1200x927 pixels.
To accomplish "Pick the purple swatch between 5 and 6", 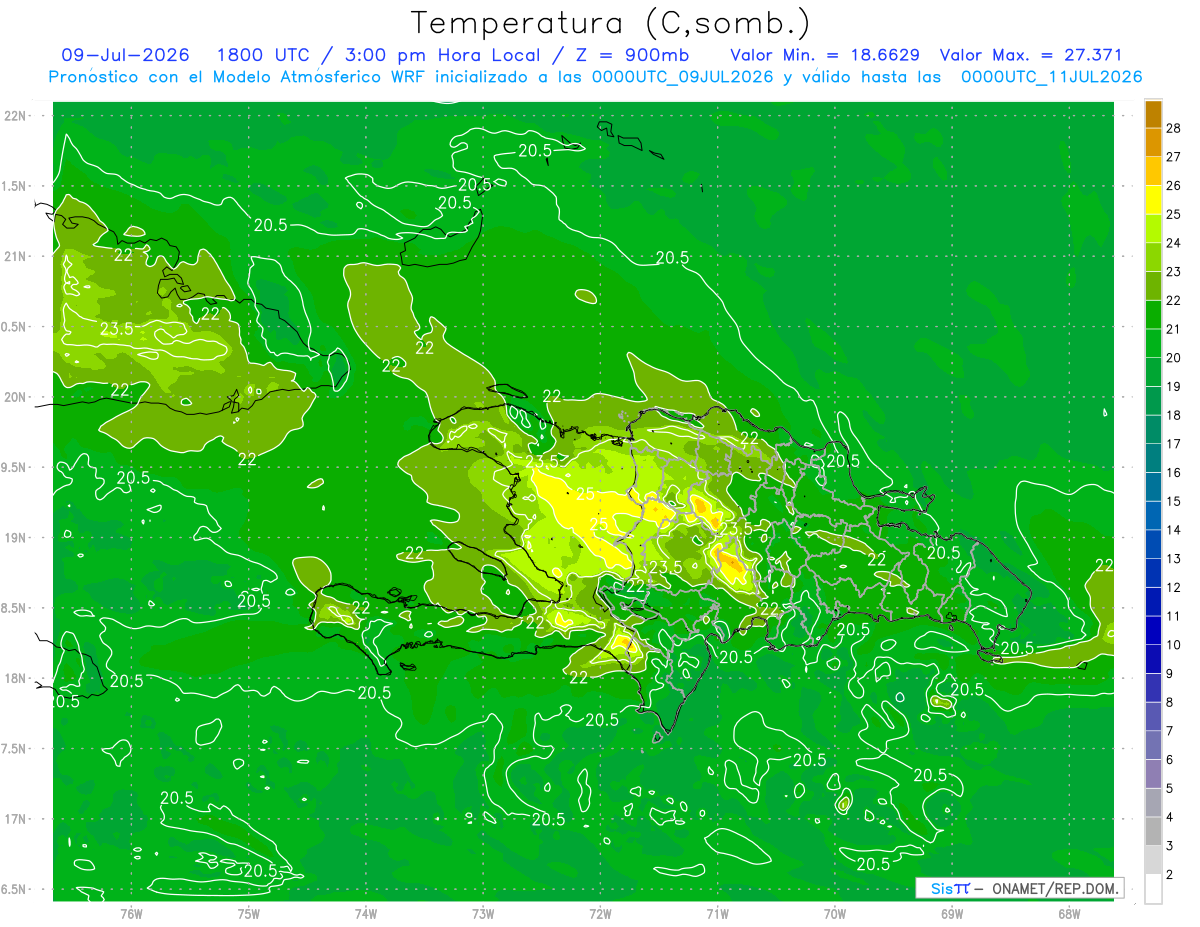I will click(x=1153, y=774).
